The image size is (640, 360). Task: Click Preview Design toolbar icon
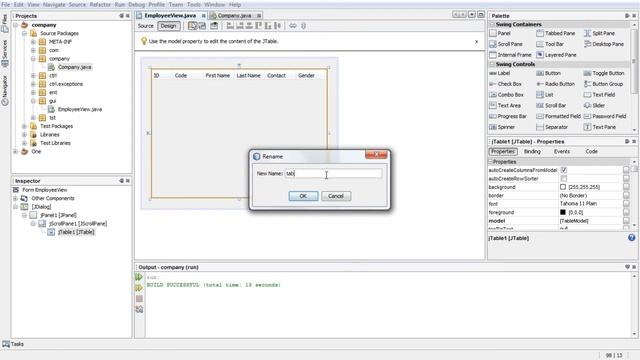click(x=214, y=26)
